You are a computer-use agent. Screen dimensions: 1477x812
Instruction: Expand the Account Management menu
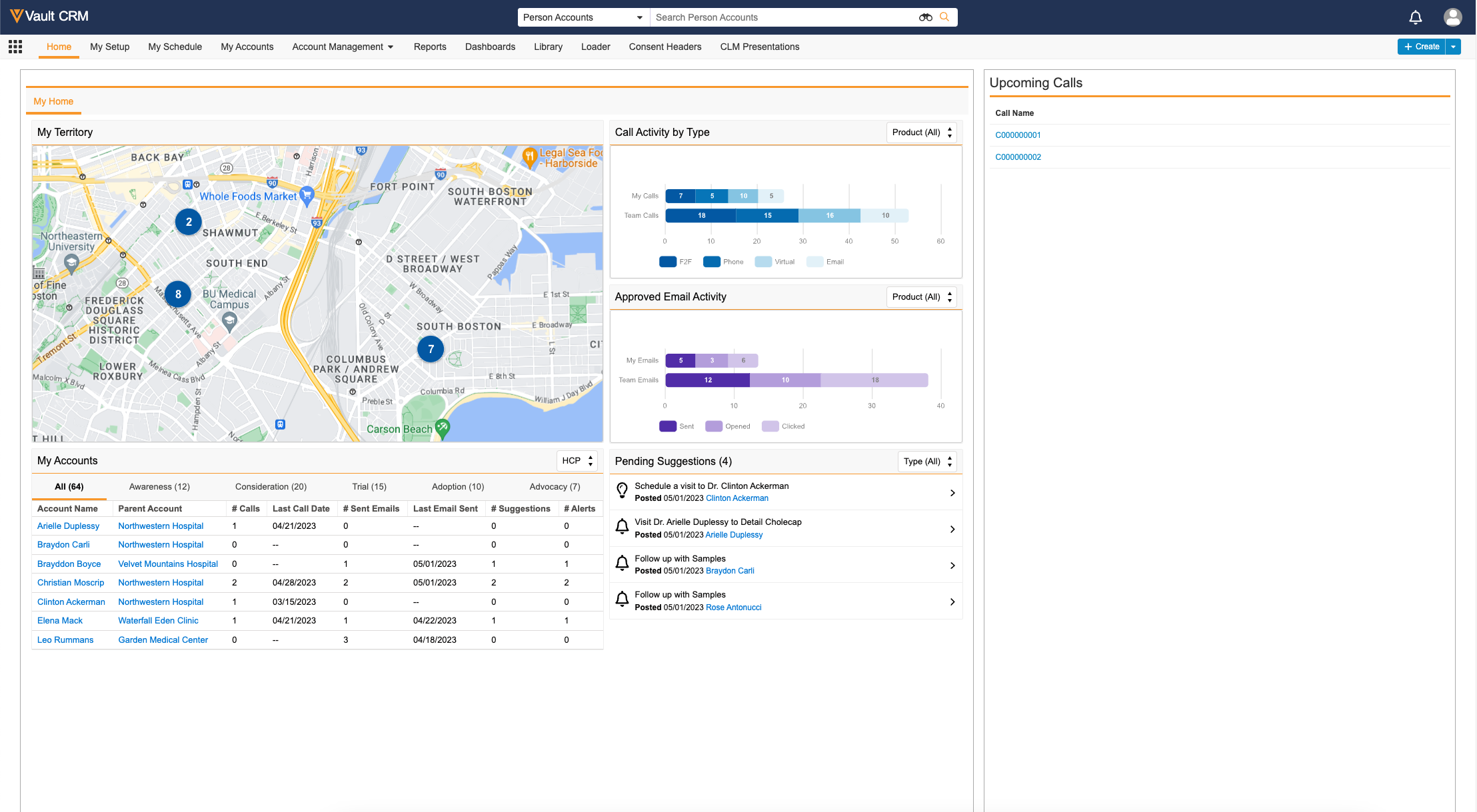(x=343, y=47)
